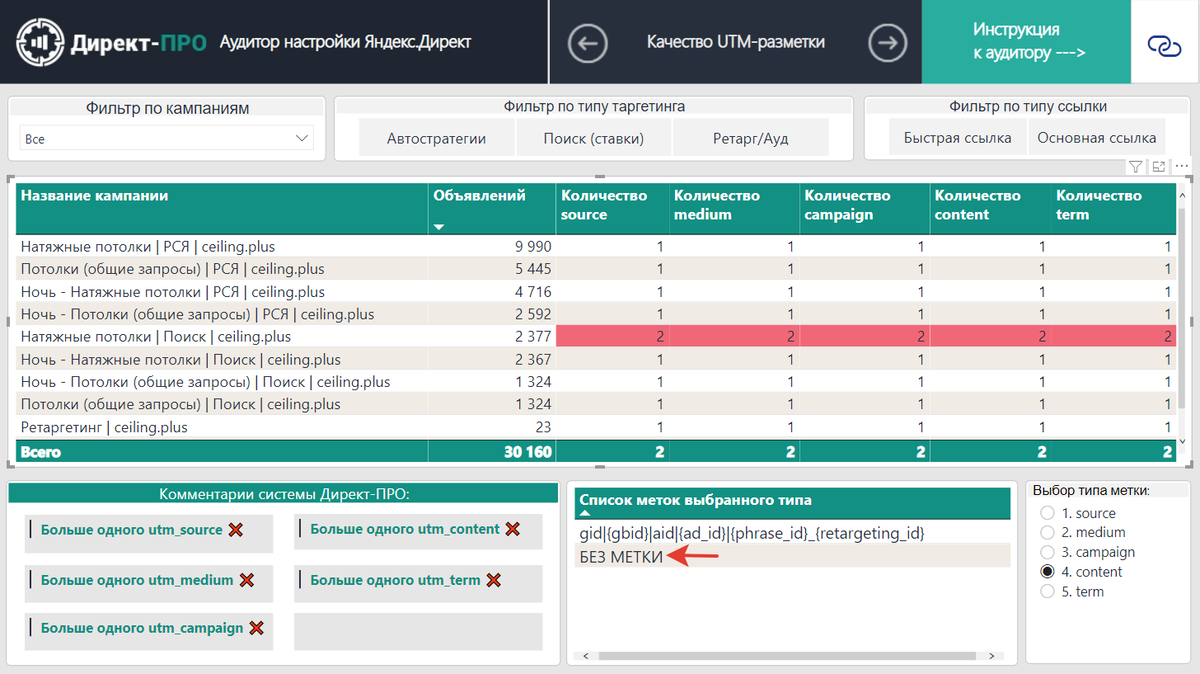
Task: Click sort arrow under Объявлений header
Action: (439, 227)
